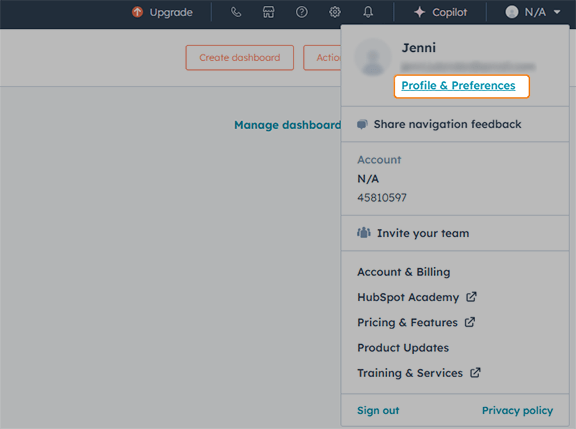Viewport: 576px width, 429px height.
Task: Click the feedback chat bubble icon
Action: tap(362, 124)
